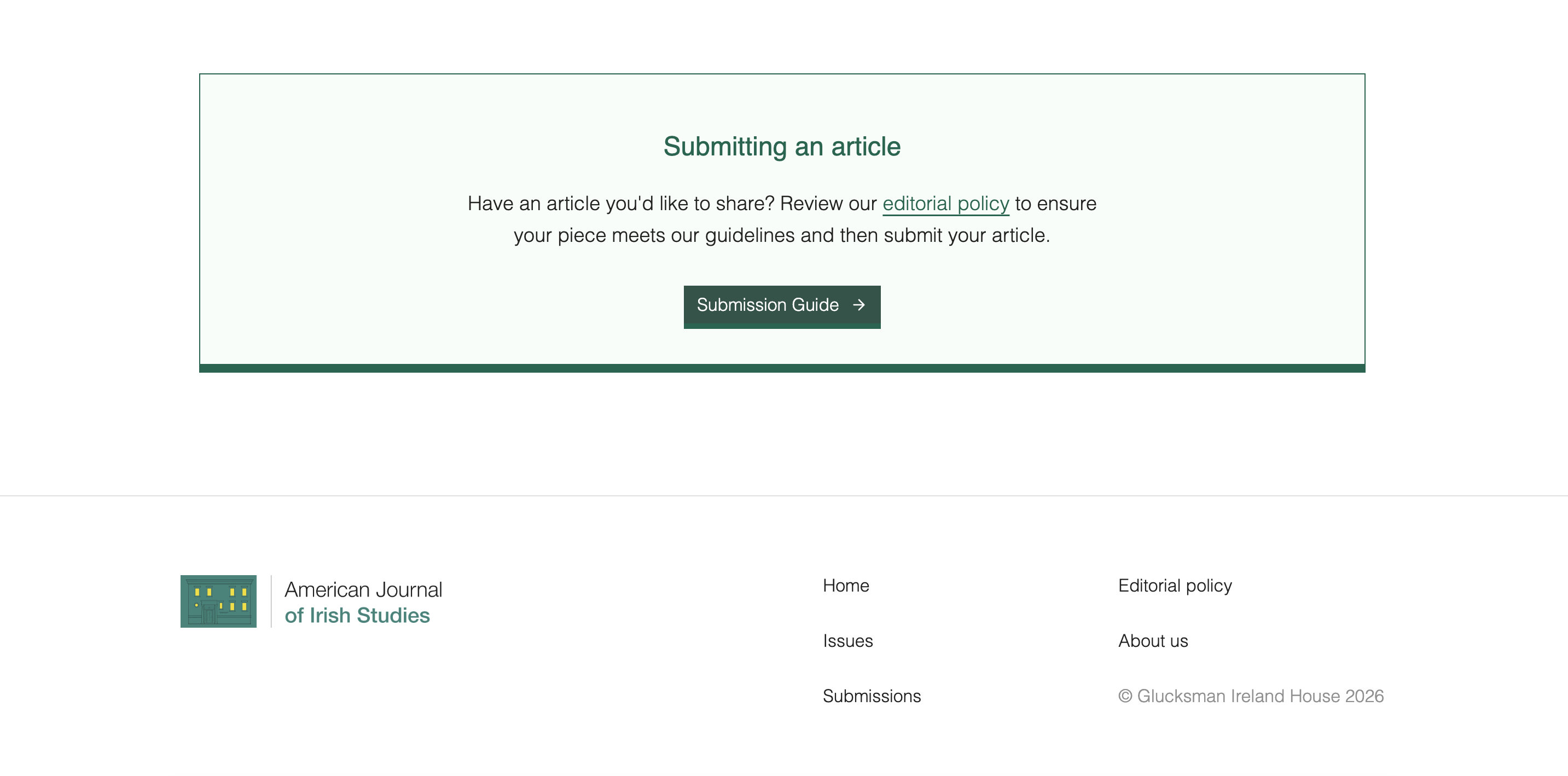Open Issues footer link

(847, 641)
